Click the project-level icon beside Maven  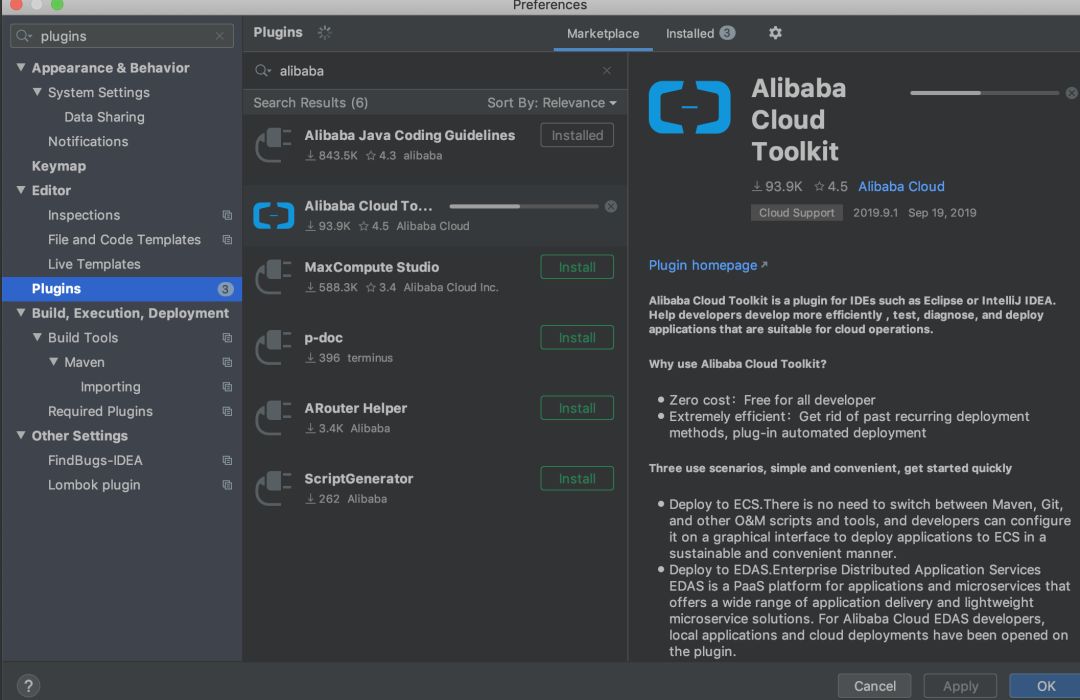point(227,362)
